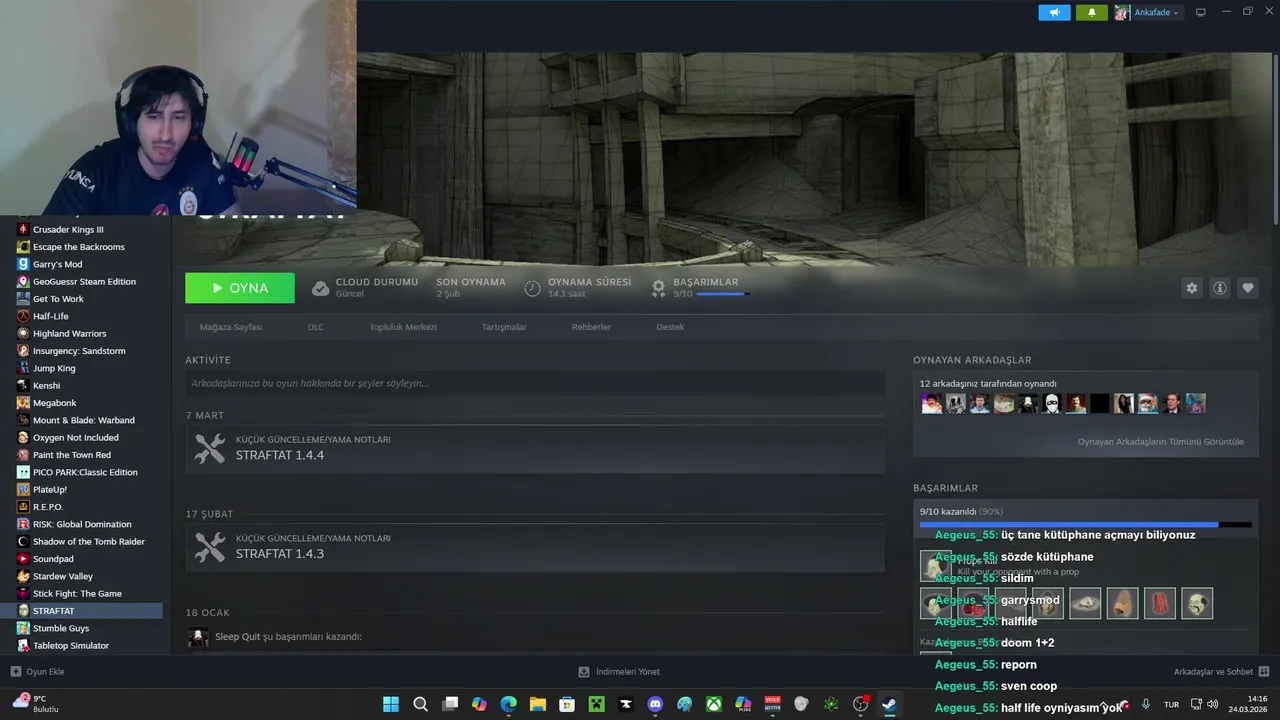
Task: Click the Tabletop Simulator game icon
Action: pos(23,646)
